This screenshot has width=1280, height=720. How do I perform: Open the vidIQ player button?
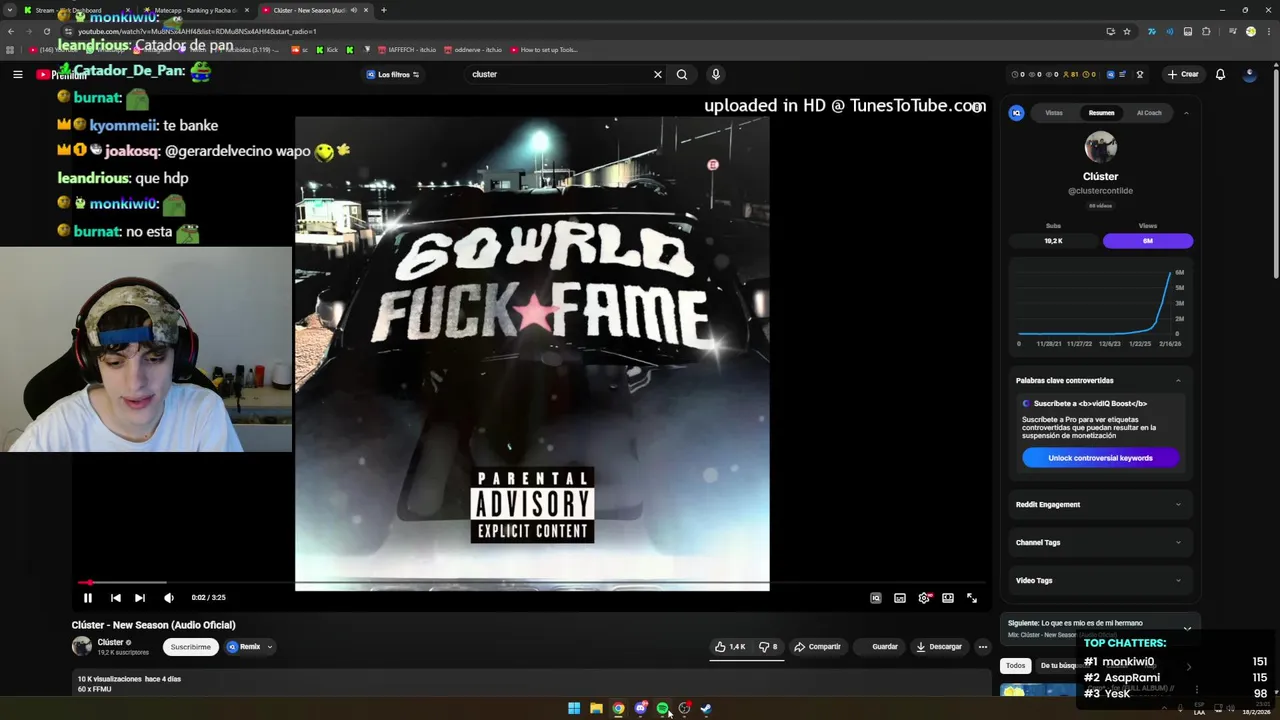(x=876, y=598)
